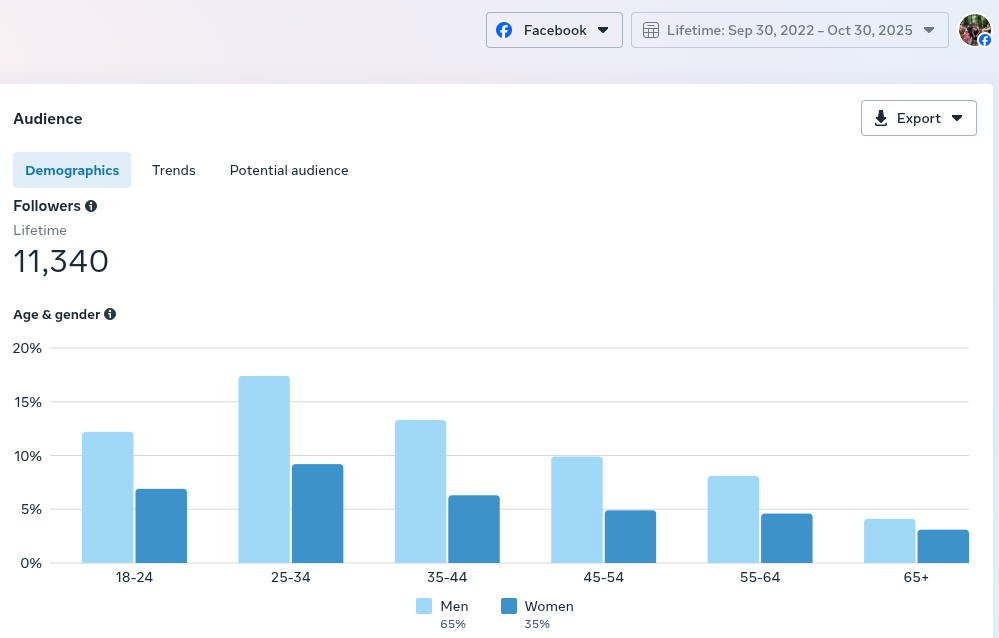Expand the Export dropdown caret
999x638 pixels.
pyautogui.click(x=957, y=118)
